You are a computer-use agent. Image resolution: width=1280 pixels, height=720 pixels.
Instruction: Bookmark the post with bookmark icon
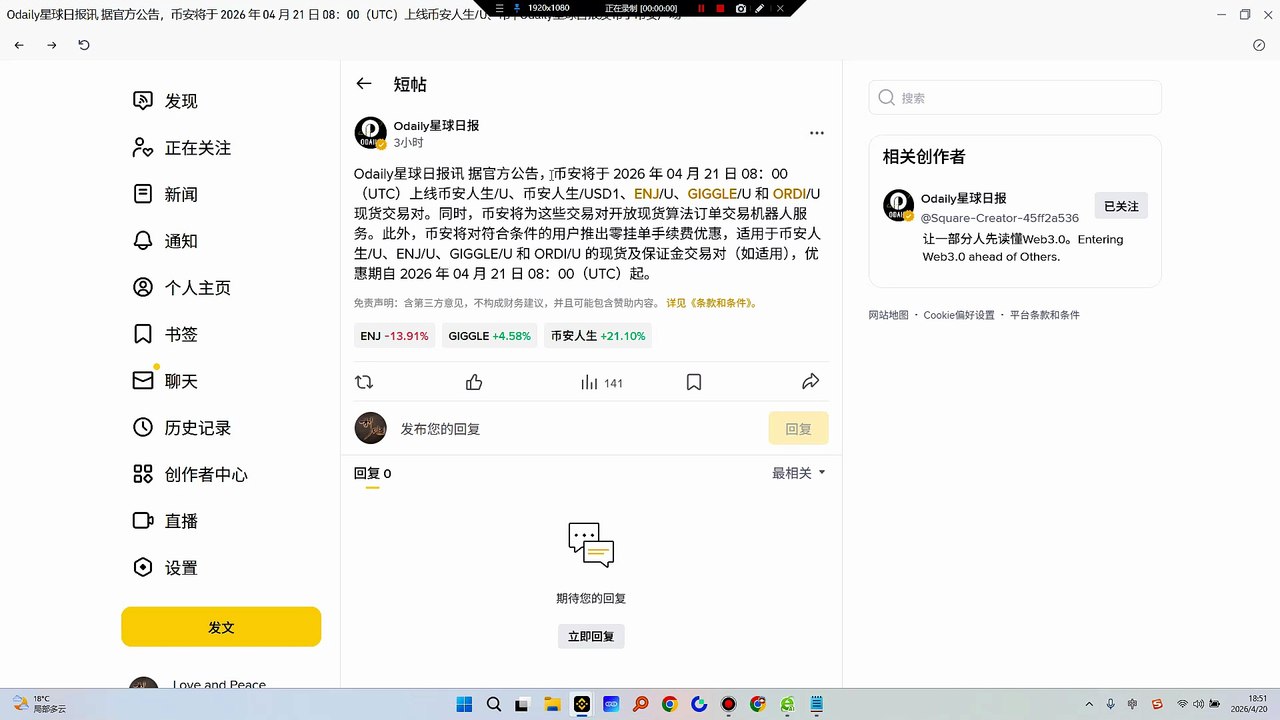(x=694, y=382)
